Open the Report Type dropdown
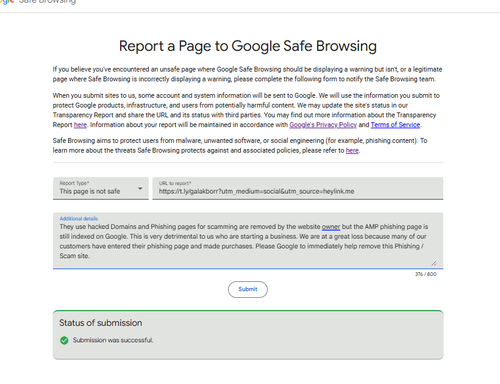 click(101, 188)
